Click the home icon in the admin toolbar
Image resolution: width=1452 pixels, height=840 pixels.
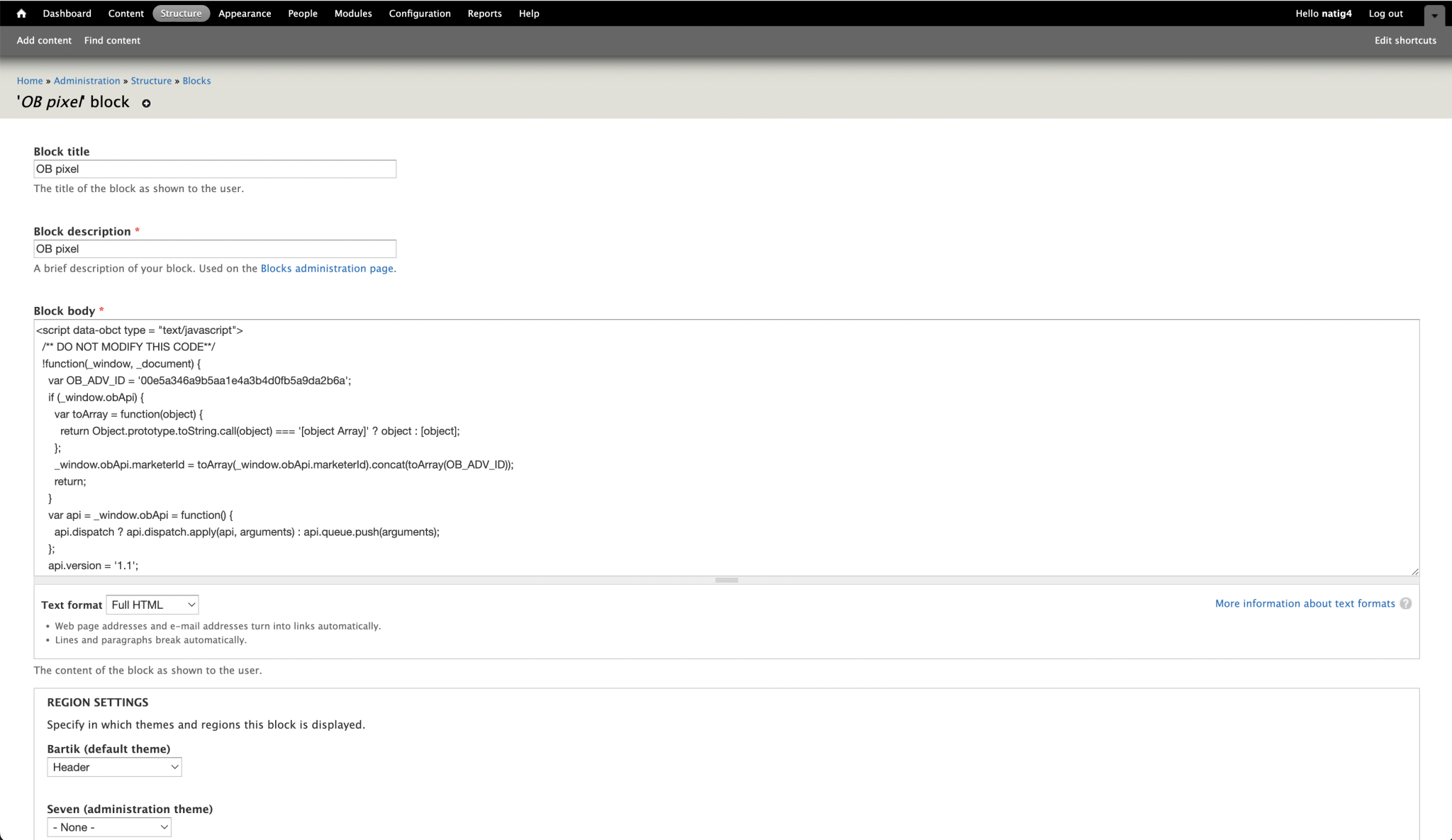pyautogui.click(x=21, y=13)
